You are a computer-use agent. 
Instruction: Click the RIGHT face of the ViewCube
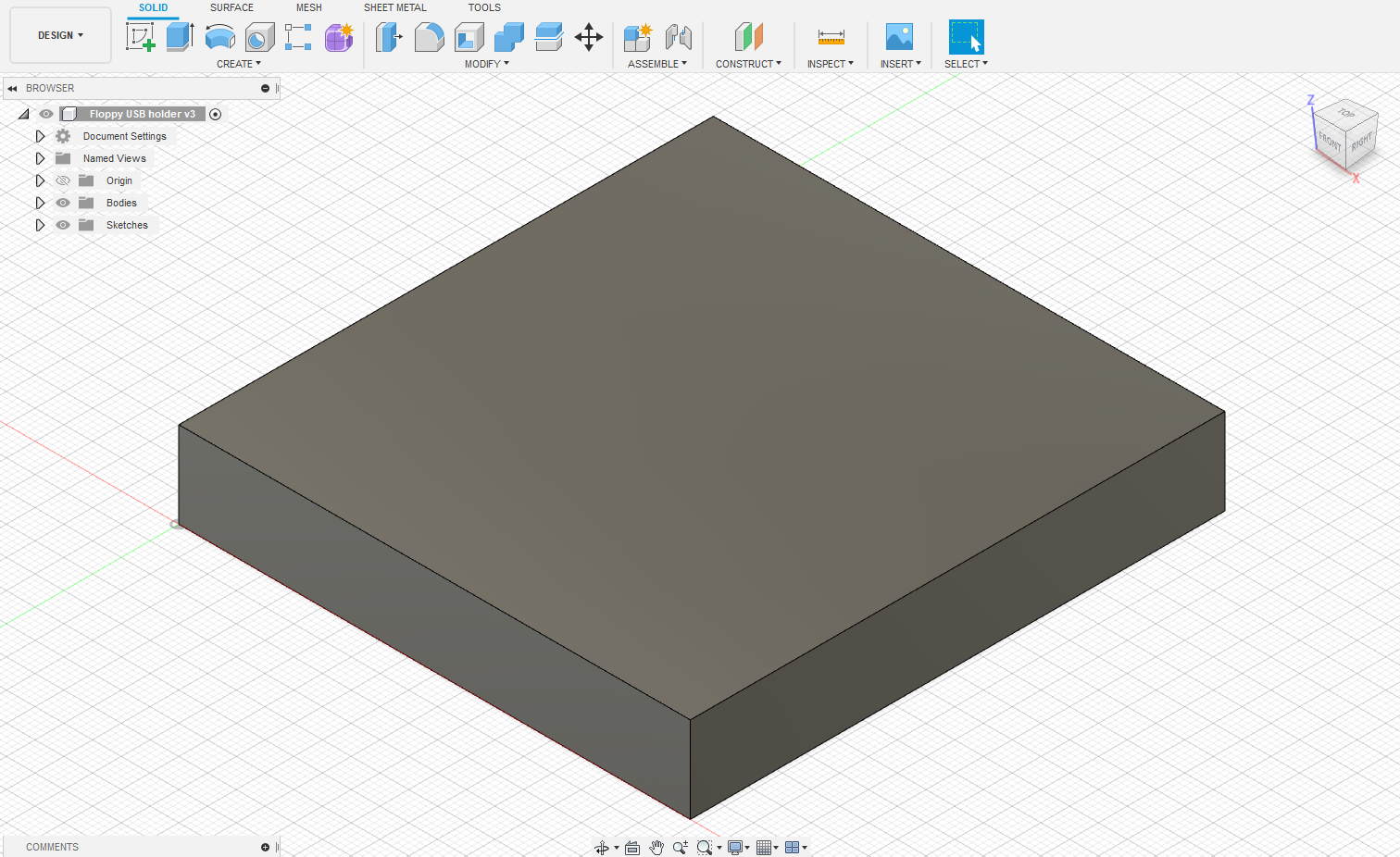click(1360, 143)
